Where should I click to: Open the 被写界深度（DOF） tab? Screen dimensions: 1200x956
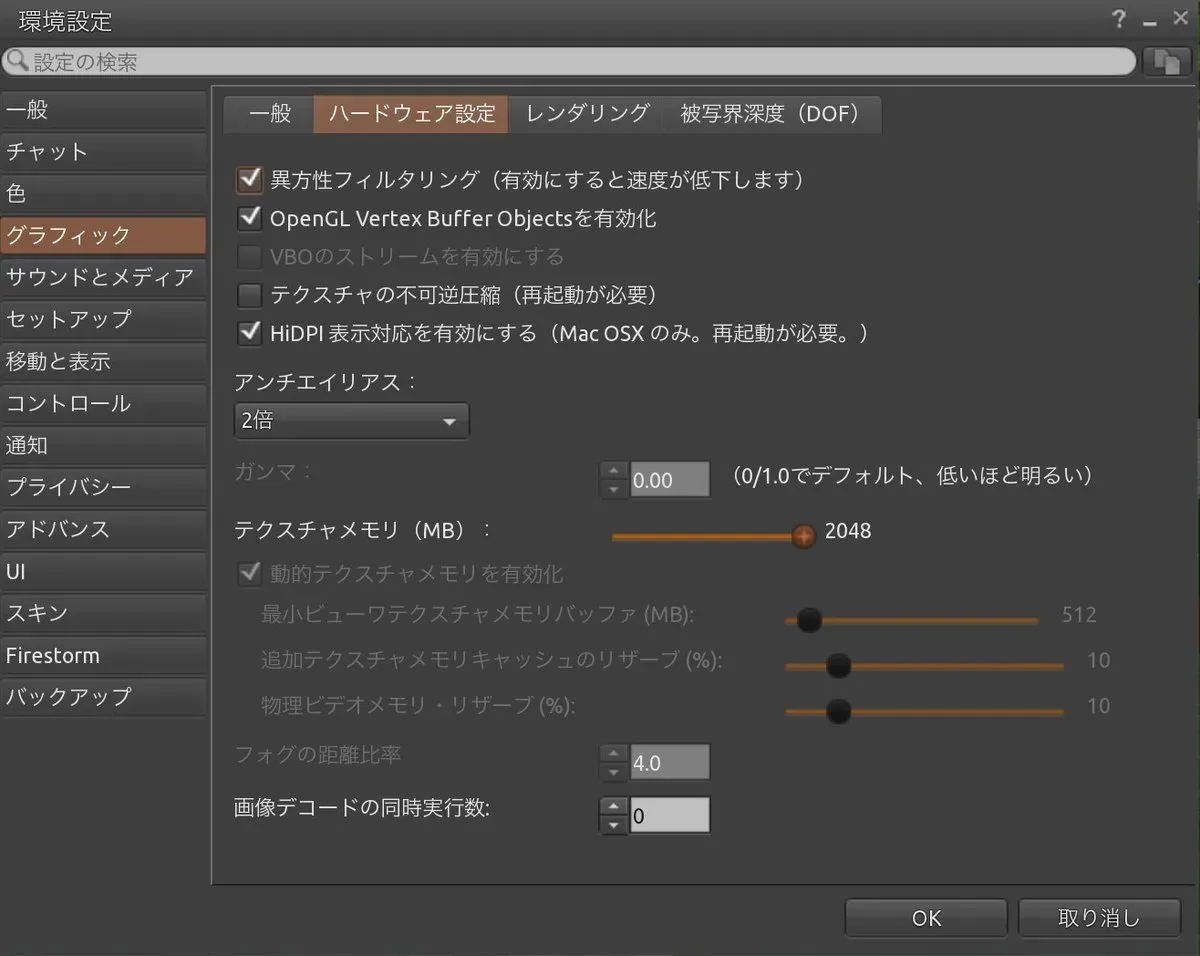point(771,114)
